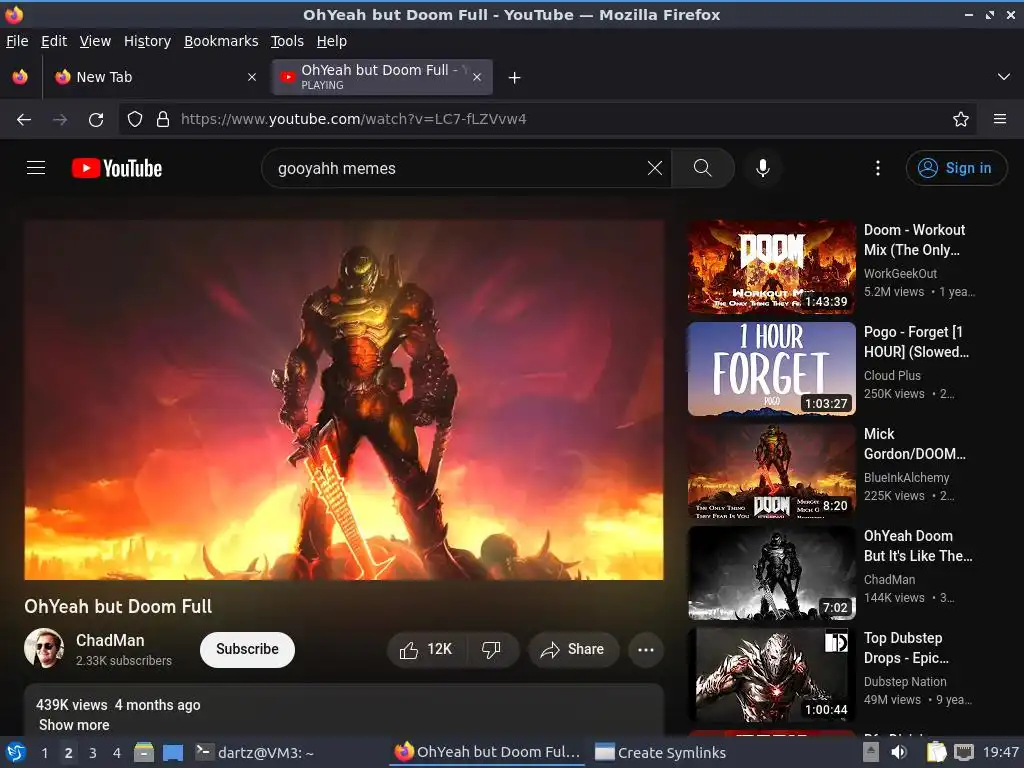Screen dimensions: 1024x768
Task: Open more actions ellipsis under video
Action: [646, 649]
